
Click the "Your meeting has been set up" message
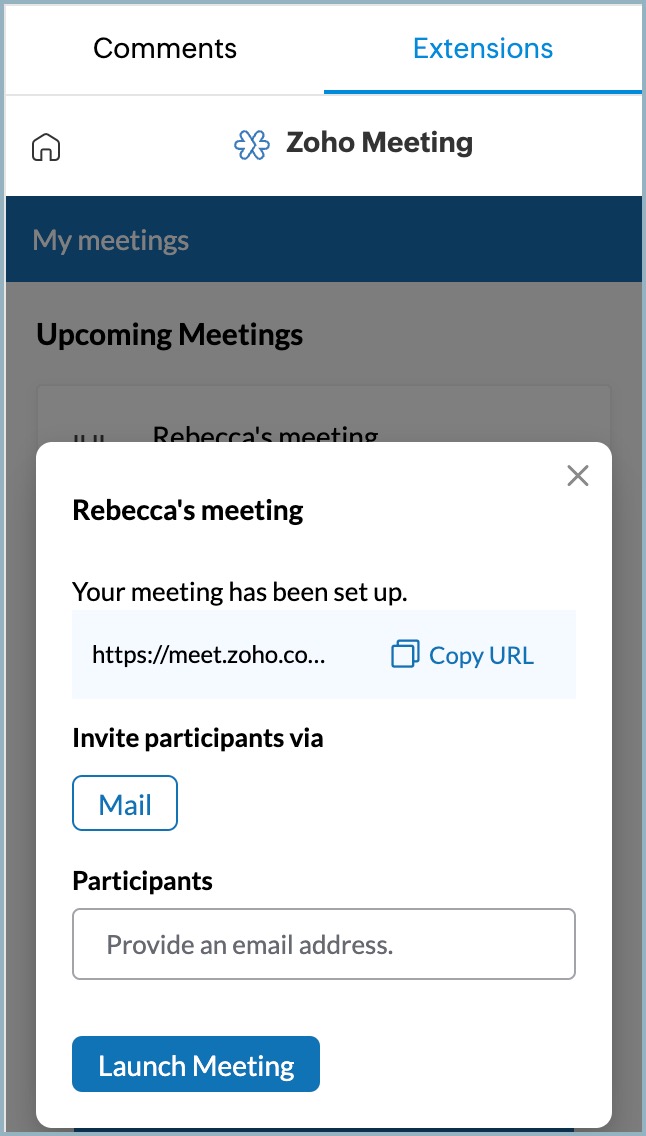click(240, 591)
